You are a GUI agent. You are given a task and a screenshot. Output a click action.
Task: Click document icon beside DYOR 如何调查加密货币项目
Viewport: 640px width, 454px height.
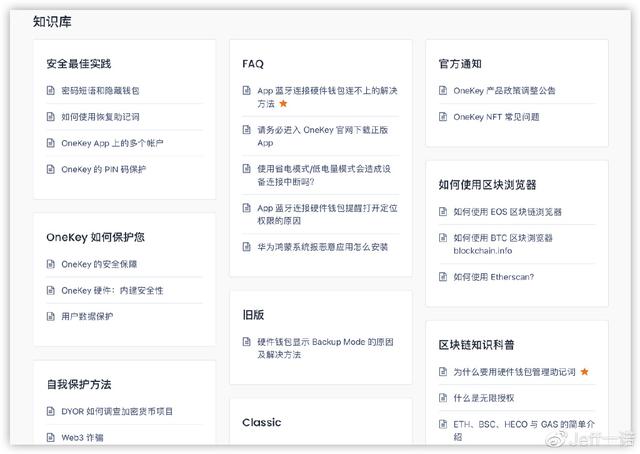tap(51, 411)
